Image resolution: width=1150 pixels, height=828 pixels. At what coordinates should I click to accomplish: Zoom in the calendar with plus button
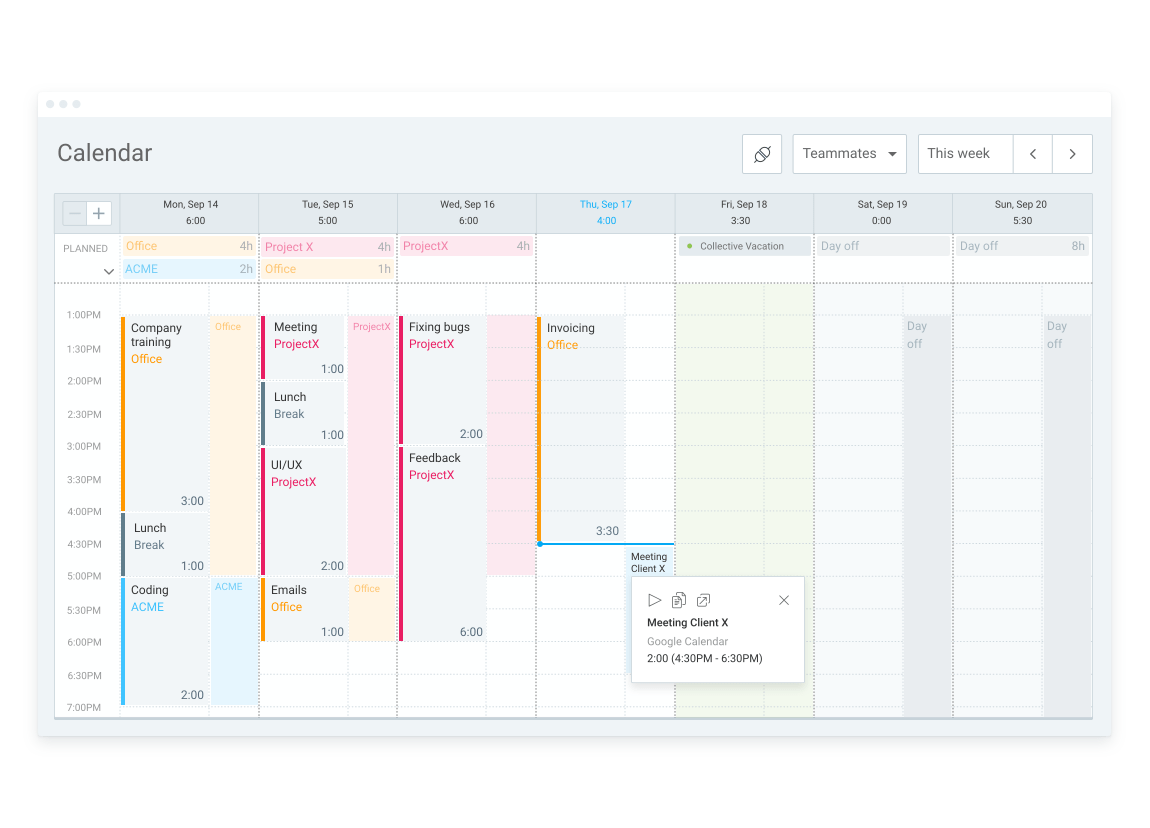click(x=99, y=213)
